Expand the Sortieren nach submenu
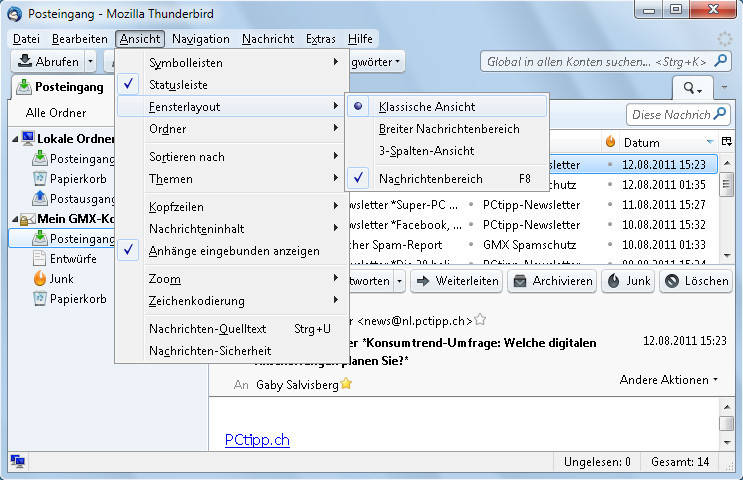Viewport: 743px width, 480px height. click(x=232, y=157)
